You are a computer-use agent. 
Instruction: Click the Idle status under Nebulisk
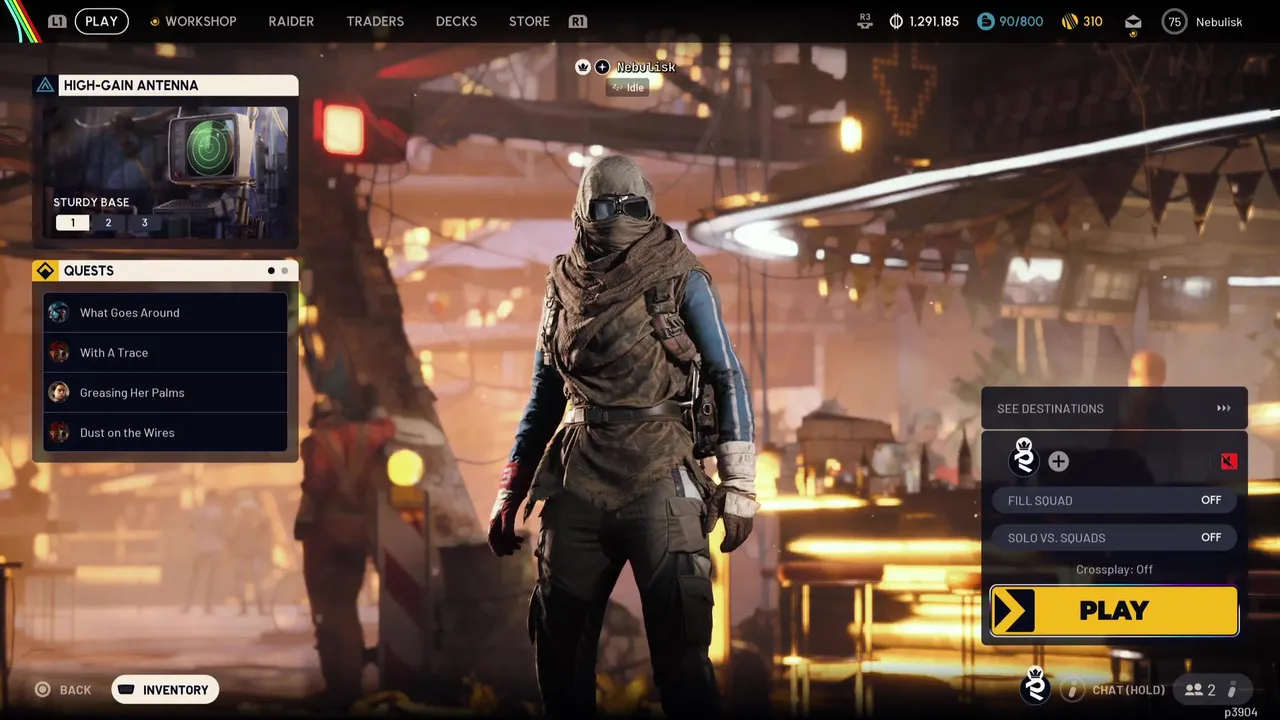[630, 87]
